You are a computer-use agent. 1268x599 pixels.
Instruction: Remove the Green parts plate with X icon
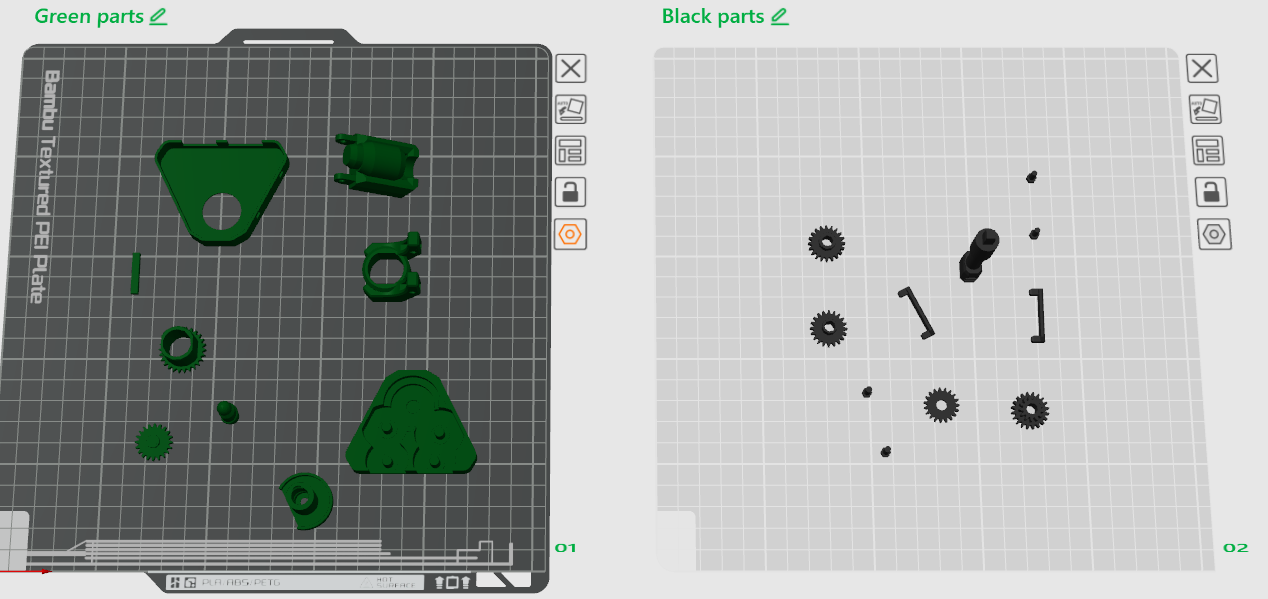571,69
